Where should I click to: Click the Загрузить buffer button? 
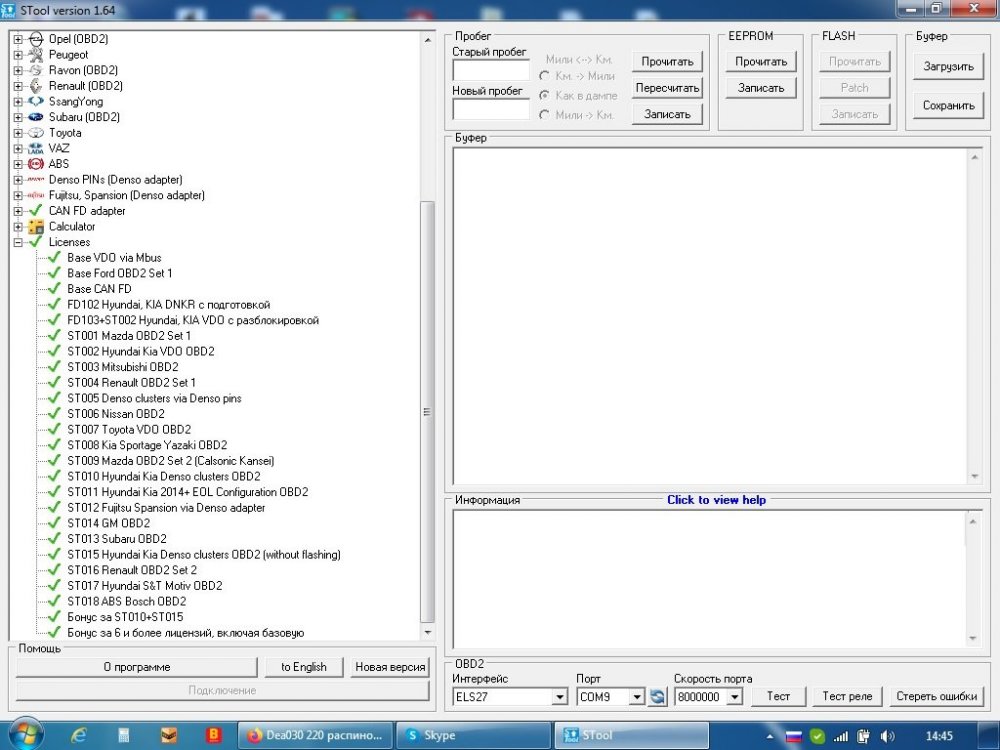pos(948,66)
